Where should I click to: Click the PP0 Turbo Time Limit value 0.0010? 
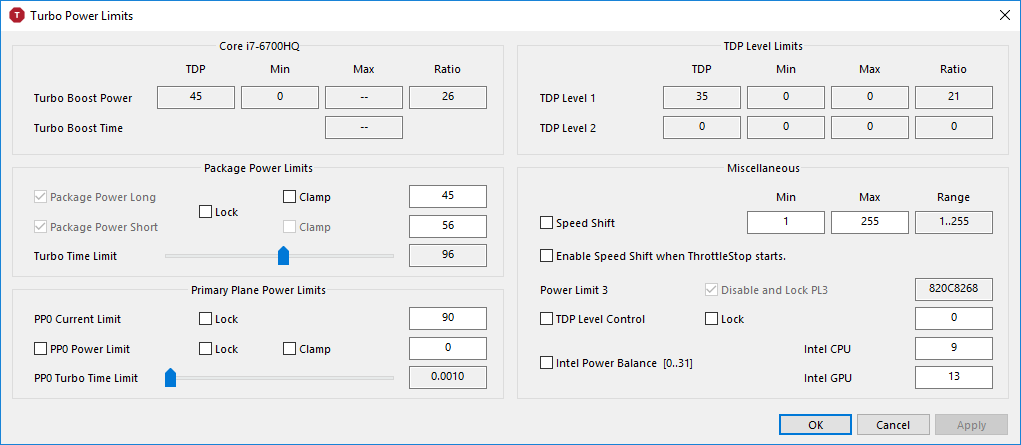click(447, 377)
